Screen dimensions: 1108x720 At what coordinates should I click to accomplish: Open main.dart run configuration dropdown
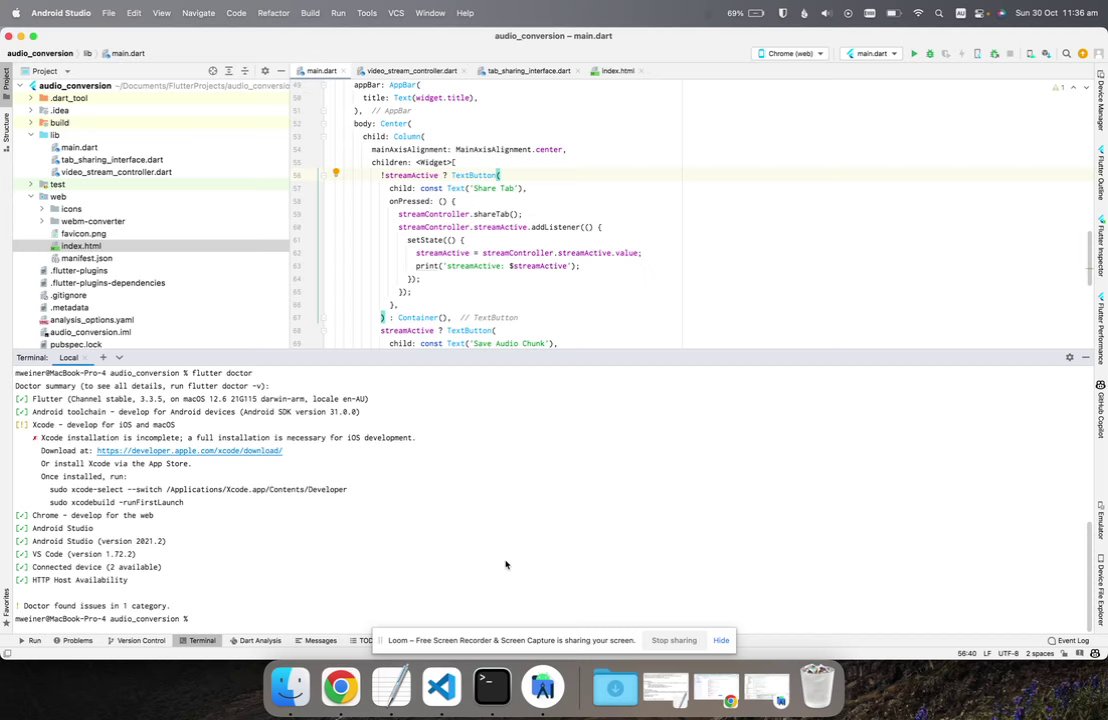click(x=870, y=54)
